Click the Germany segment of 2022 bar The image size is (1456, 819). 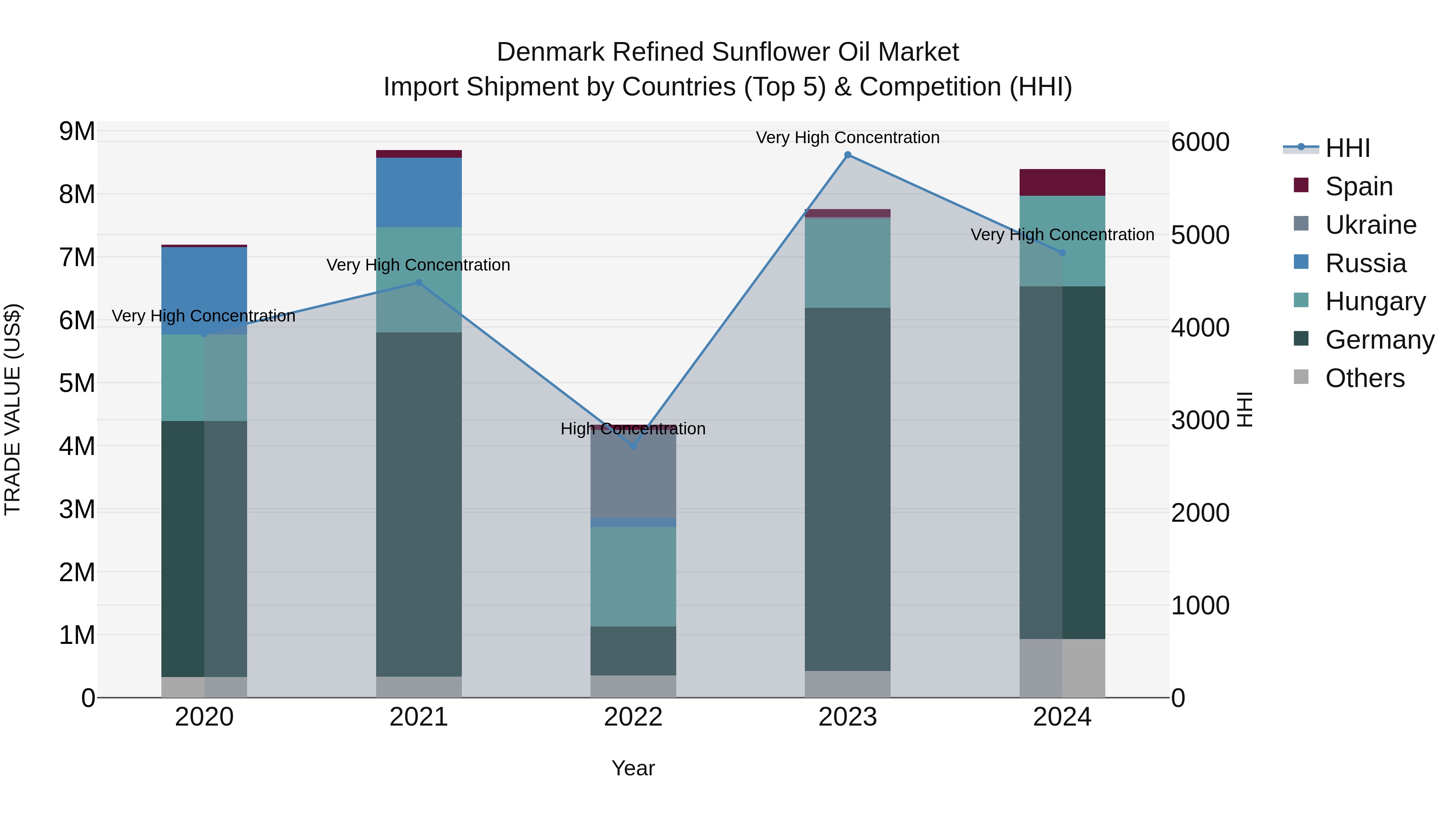[x=633, y=651]
